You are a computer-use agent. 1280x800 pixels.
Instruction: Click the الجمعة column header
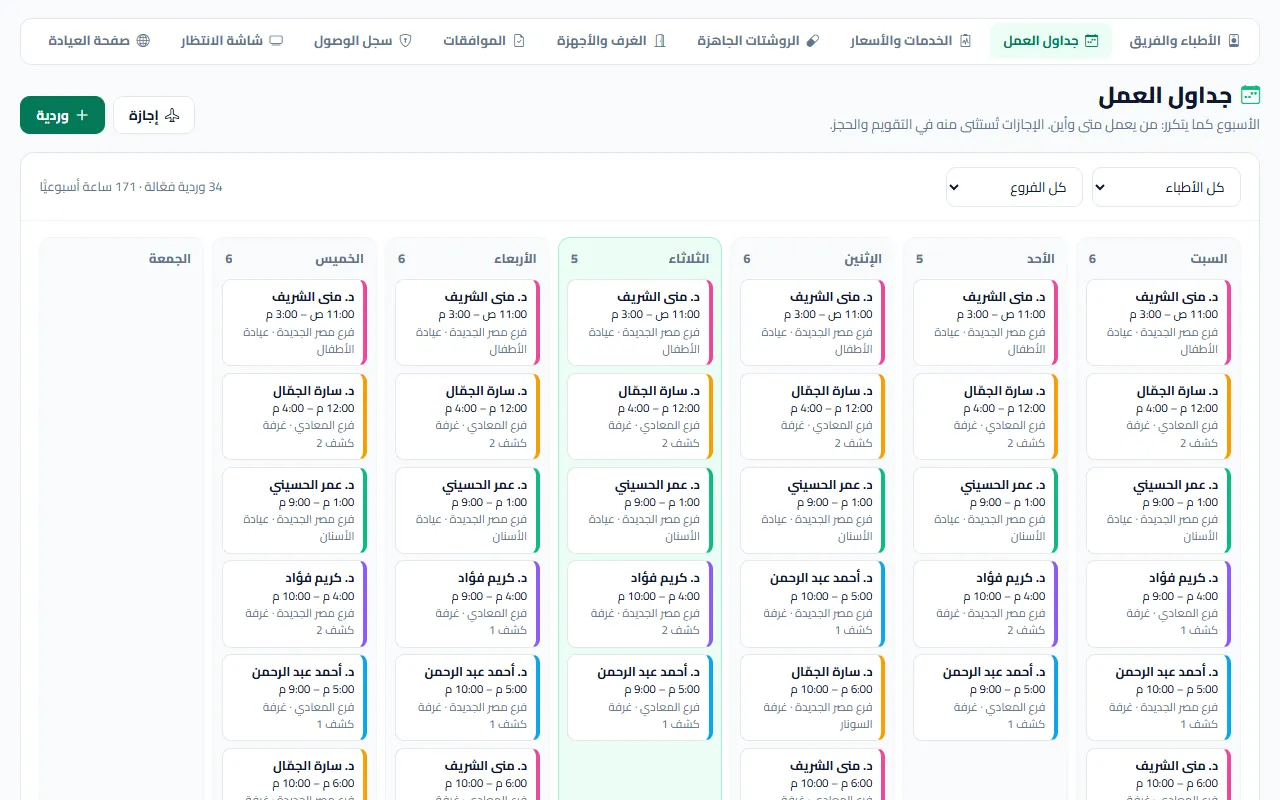click(x=170, y=258)
